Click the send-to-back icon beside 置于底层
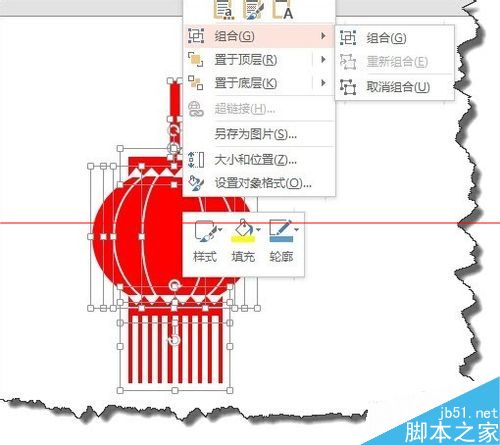500x445 pixels. click(196, 83)
